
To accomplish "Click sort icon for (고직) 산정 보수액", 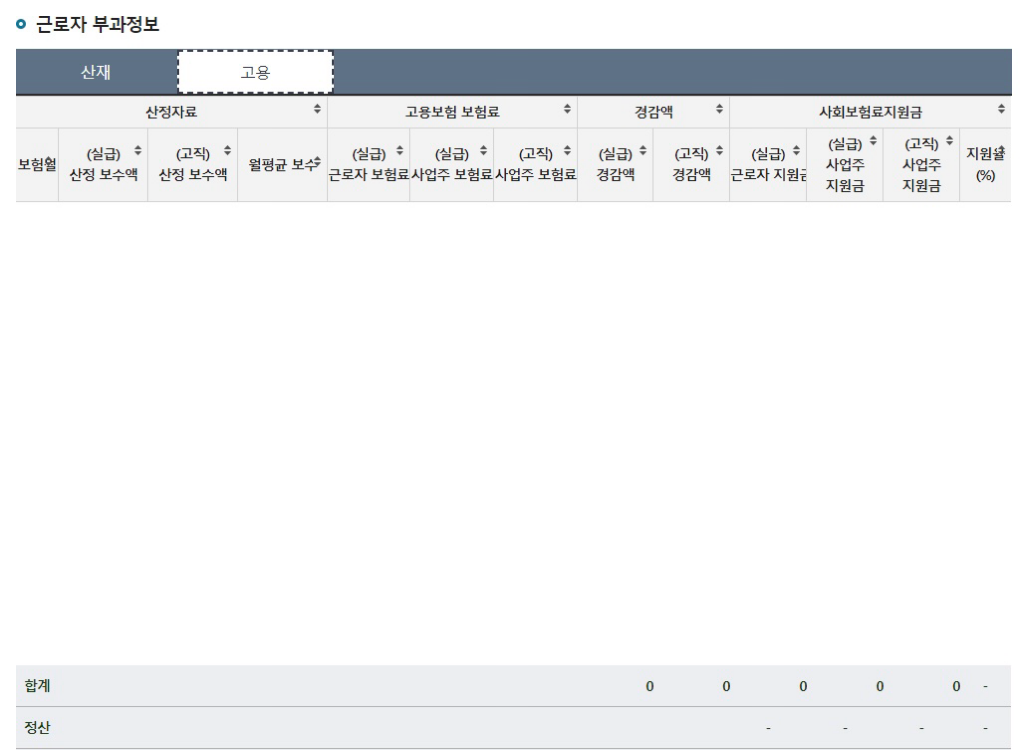I will tap(227, 150).
